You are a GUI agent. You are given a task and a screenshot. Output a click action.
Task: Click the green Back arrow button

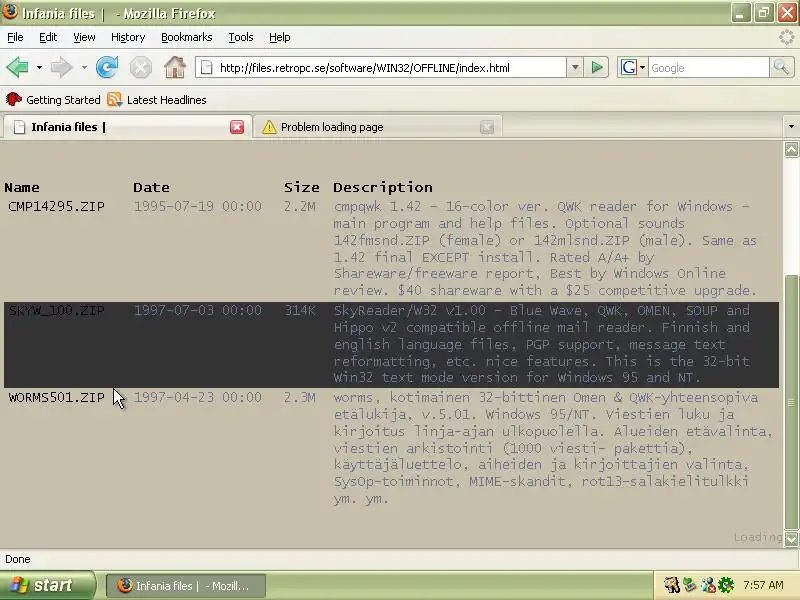17,67
